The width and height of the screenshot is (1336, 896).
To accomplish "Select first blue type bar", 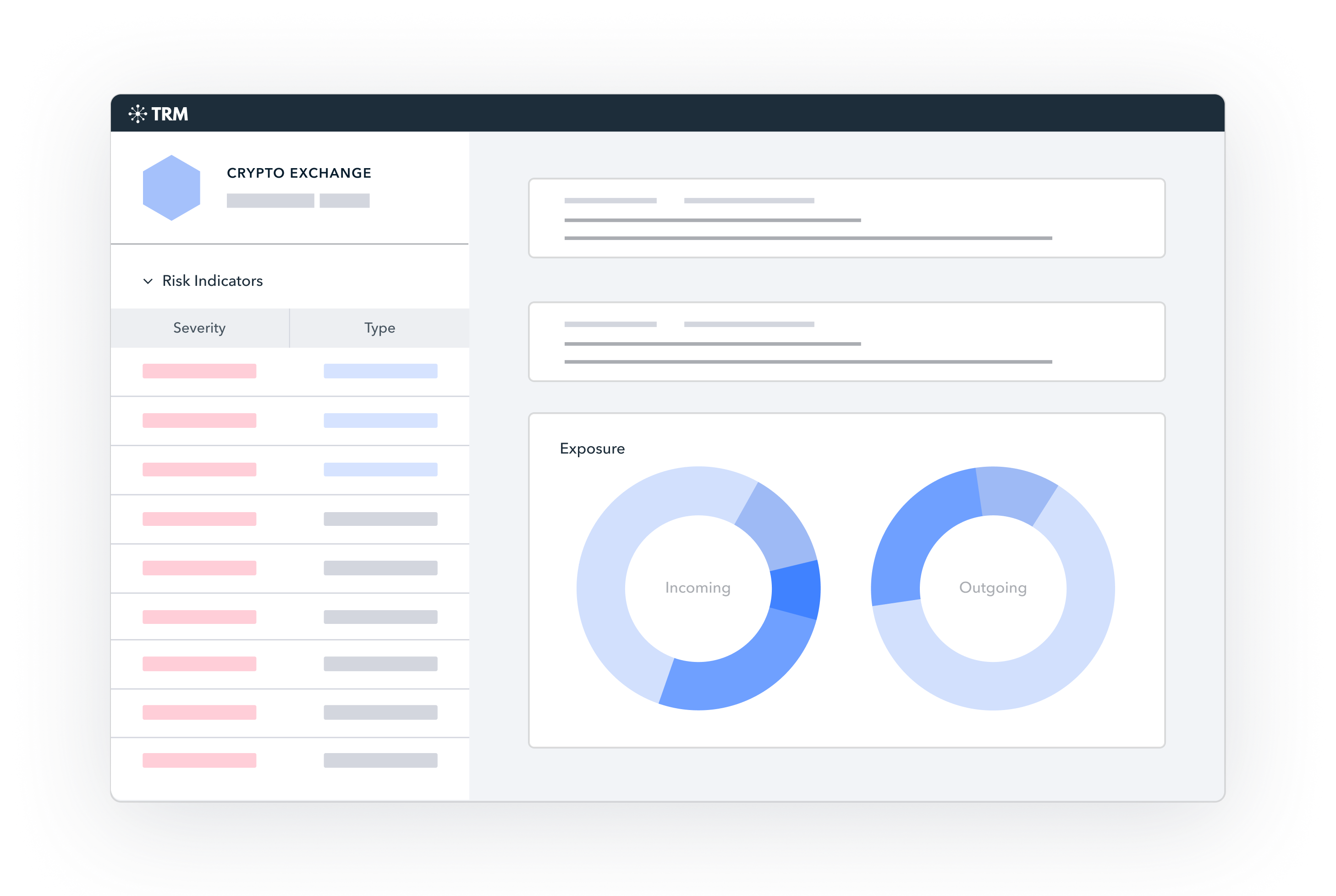I will (380, 371).
